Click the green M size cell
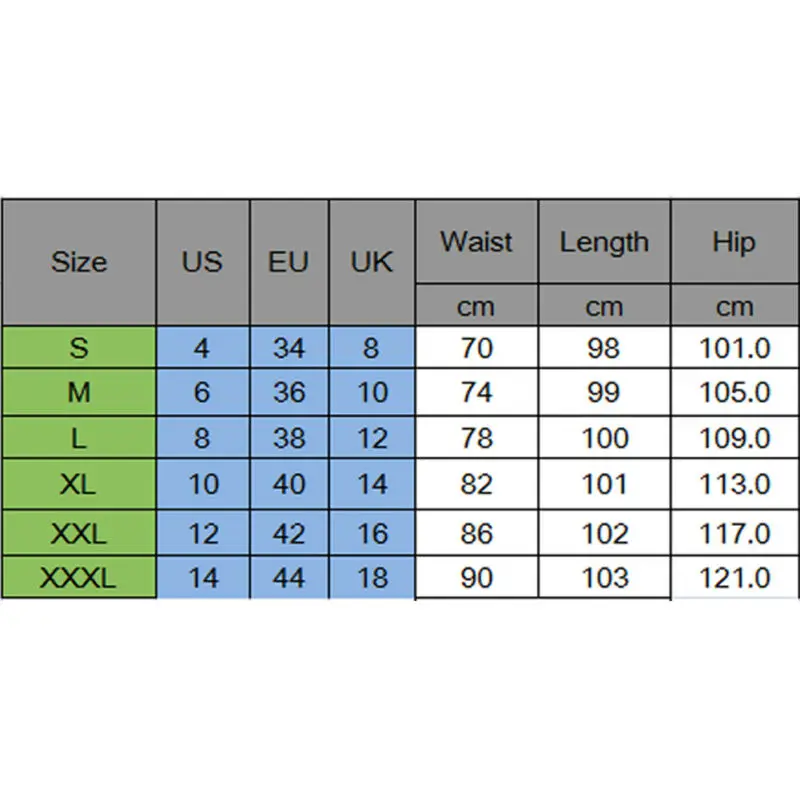Image resolution: width=800 pixels, height=800 pixels. [78, 392]
